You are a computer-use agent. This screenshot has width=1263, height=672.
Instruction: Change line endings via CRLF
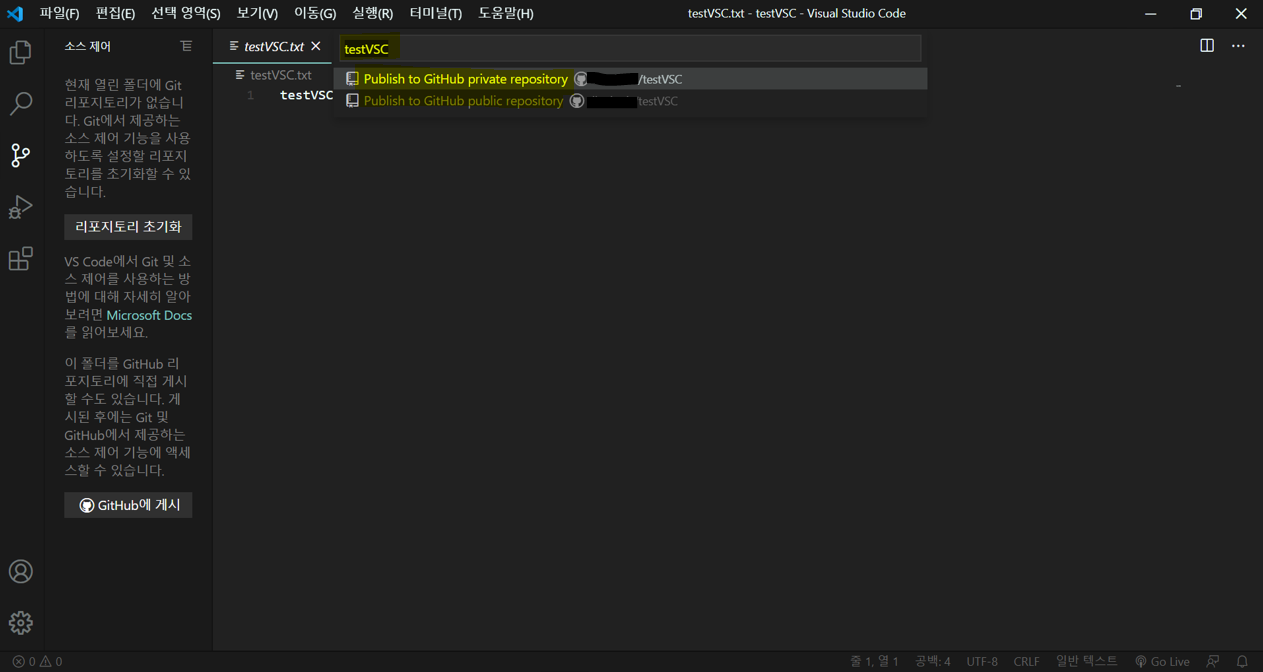tap(1026, 661)
